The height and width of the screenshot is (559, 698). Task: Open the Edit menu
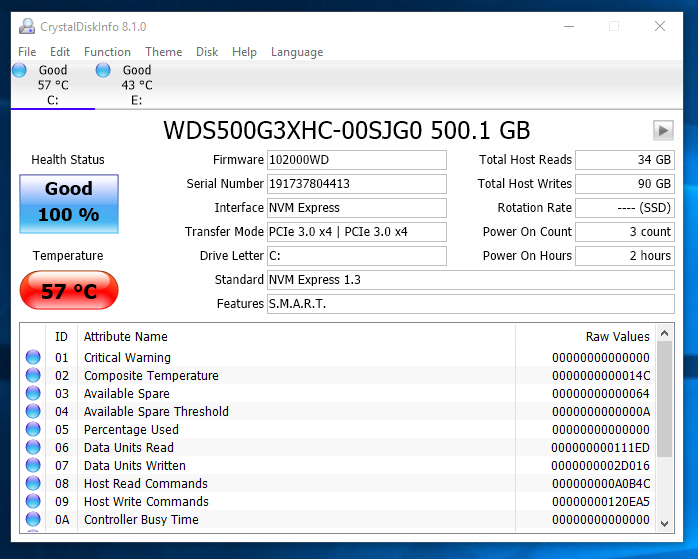[60, 52]
